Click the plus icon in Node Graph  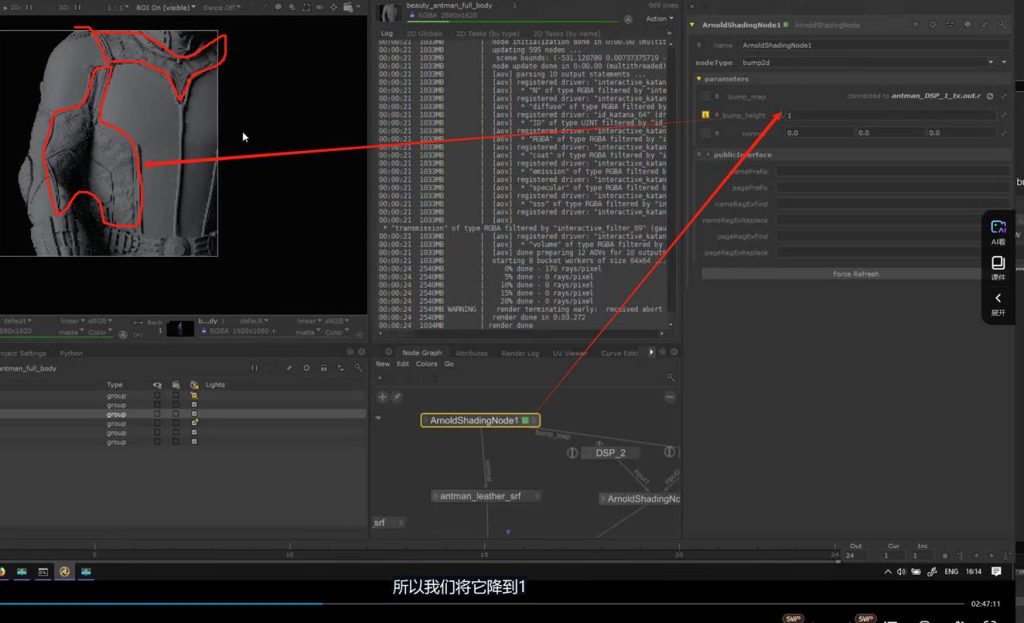[x=382, y=397]
